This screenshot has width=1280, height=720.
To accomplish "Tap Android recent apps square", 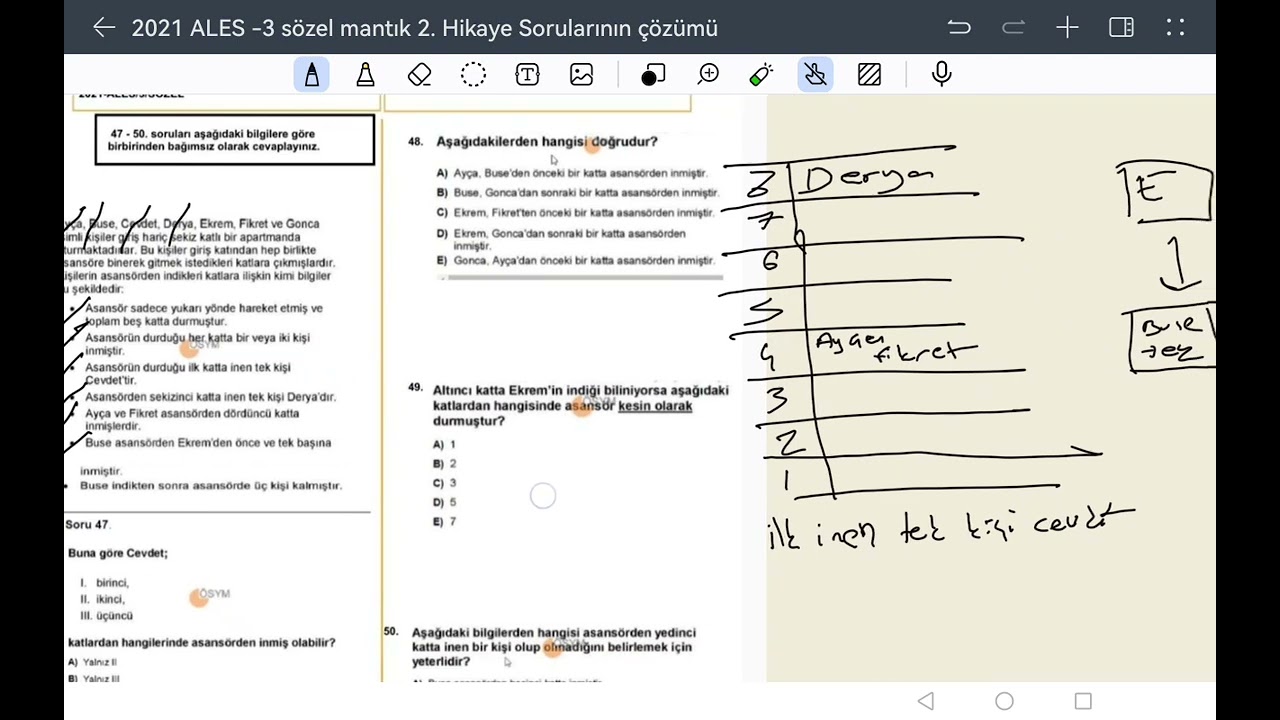I will click(x=1083, y=701).
